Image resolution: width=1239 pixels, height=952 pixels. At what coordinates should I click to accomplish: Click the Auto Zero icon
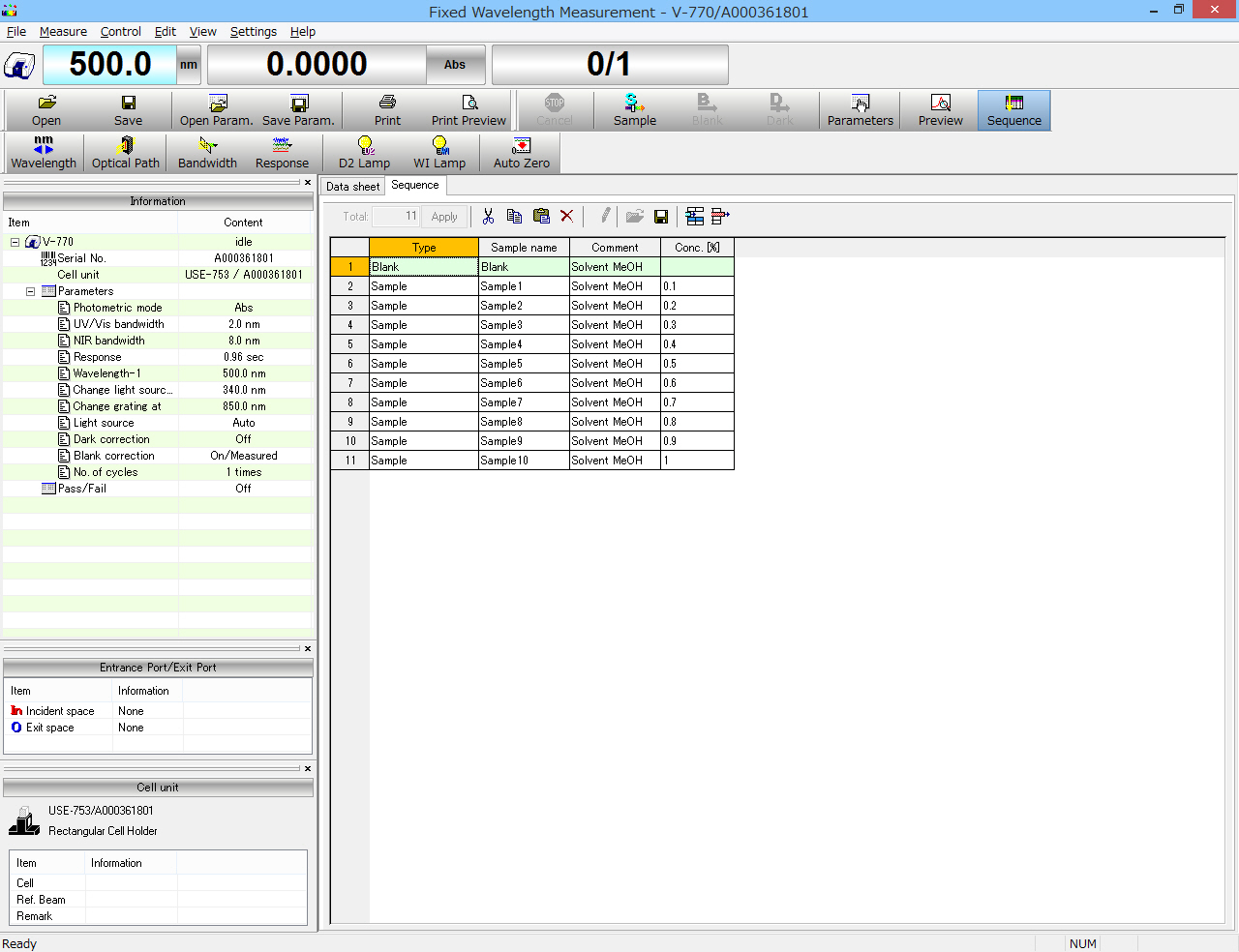[x=521, y=152]
